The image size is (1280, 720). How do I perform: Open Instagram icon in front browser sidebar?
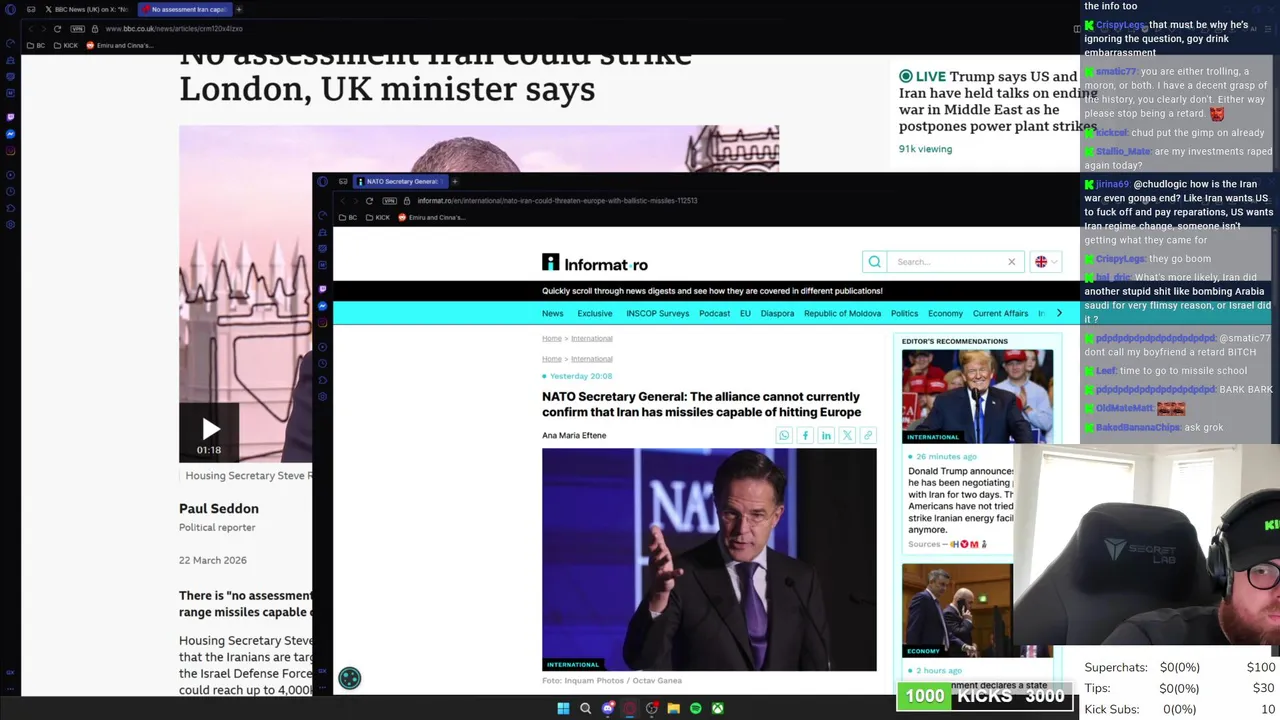pyautogui.click(x=322, y=323)
